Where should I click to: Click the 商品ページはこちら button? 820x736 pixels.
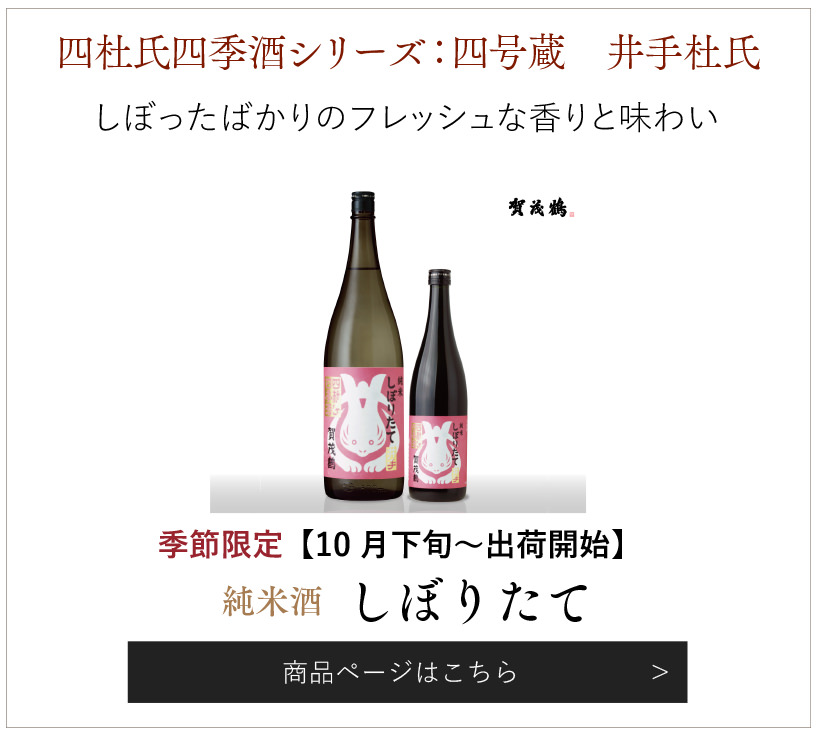407,672
